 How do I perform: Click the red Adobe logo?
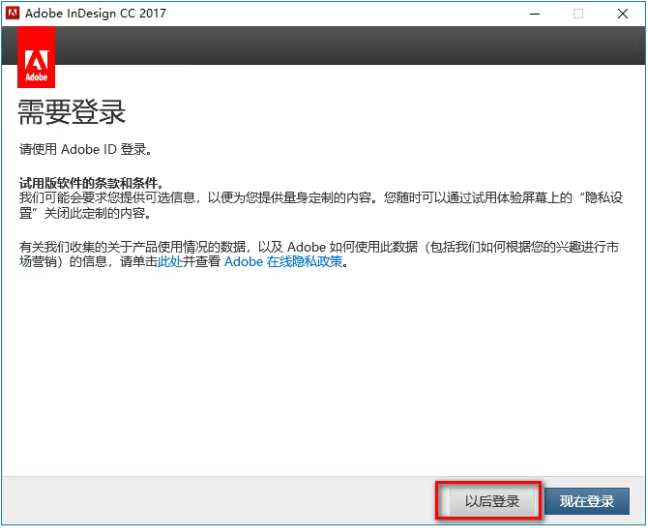click(x=36, y=58)
